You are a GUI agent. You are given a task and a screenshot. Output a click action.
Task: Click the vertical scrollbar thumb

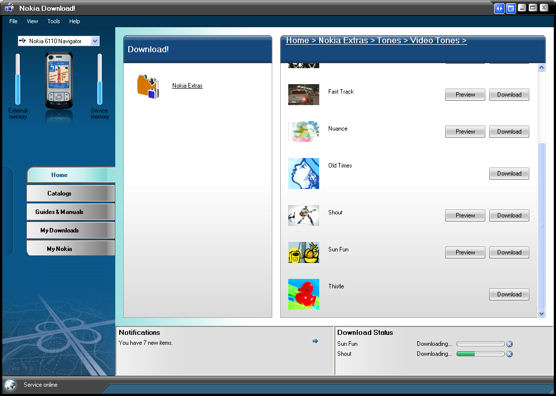coord(541,226)
